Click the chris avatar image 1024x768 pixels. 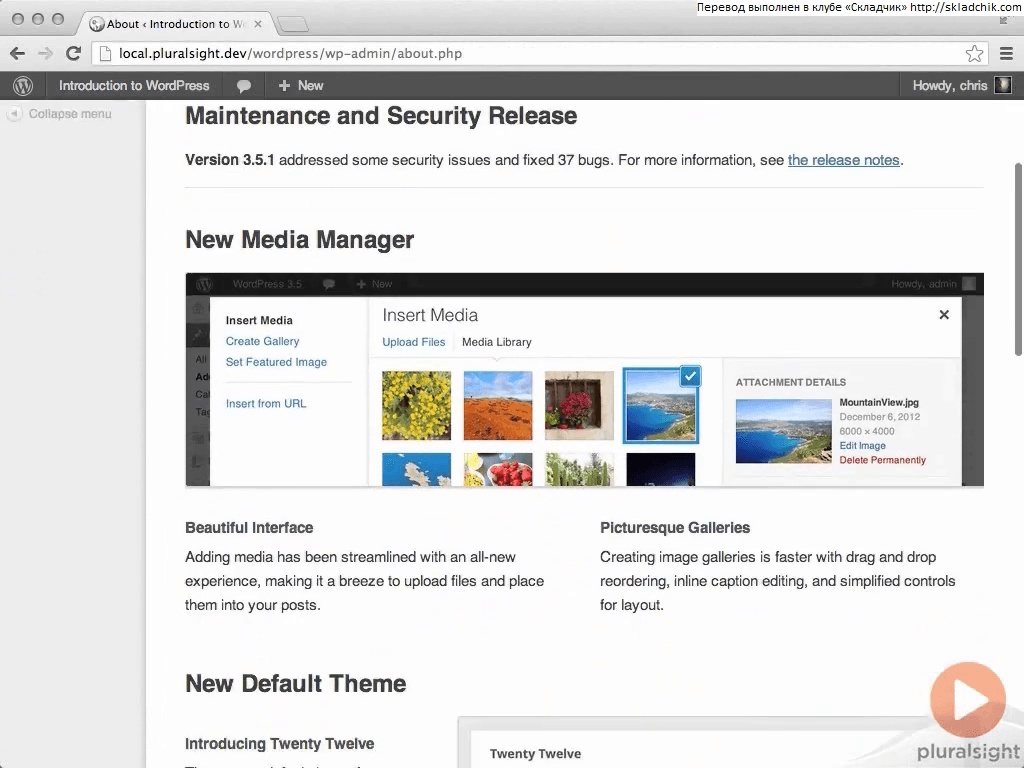click(x=1002, y=86)
